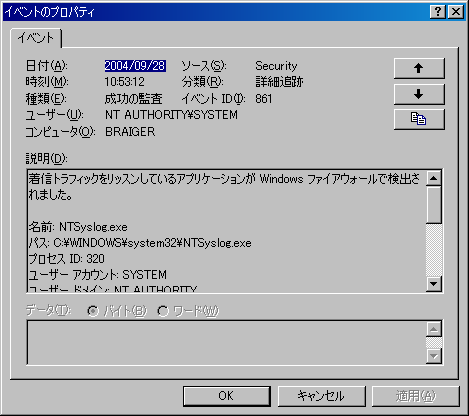Close the event properties dialog
Screen dimensions: 469x416
(456, 12)
